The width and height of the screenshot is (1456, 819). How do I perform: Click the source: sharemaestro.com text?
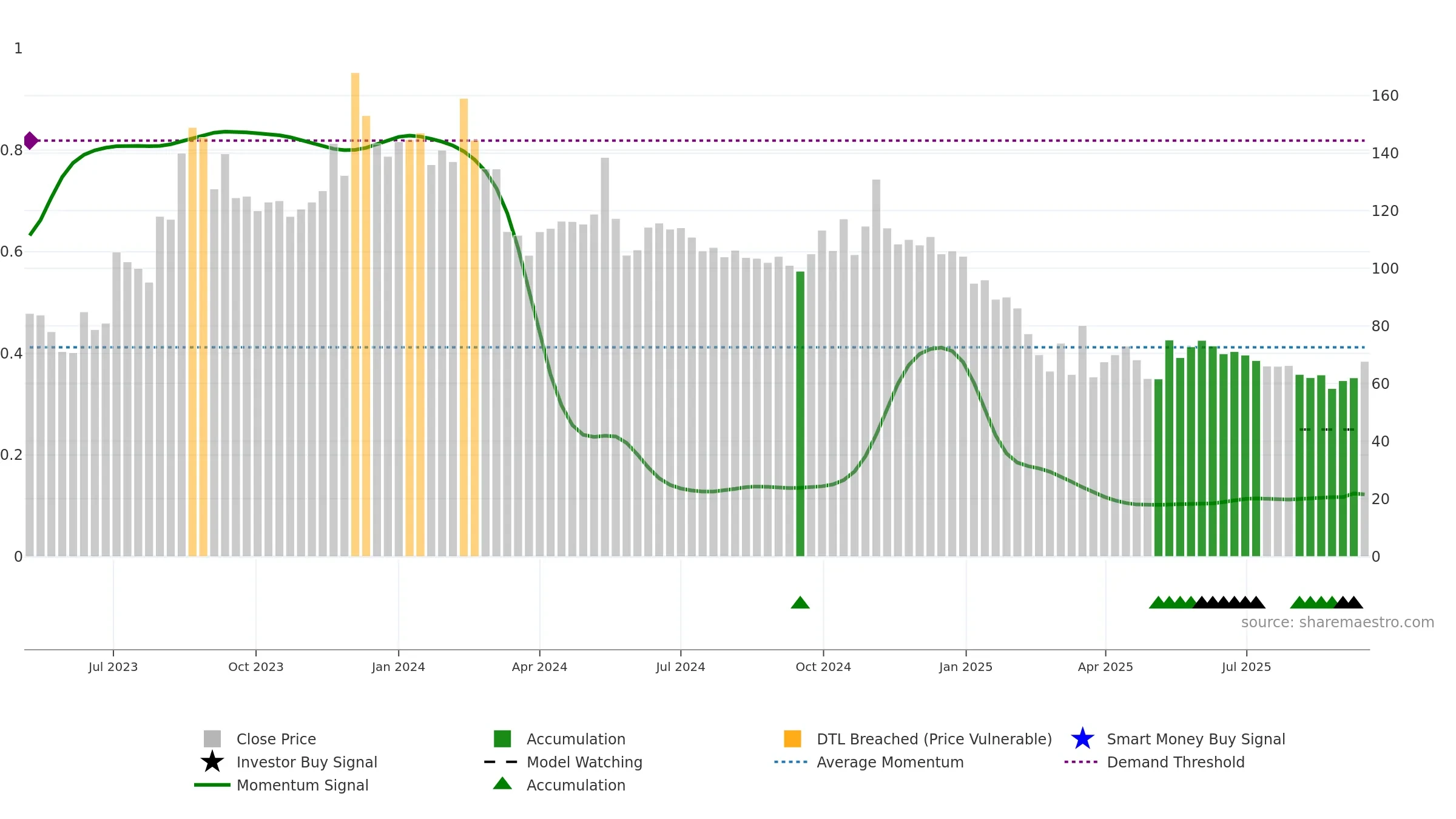pyautogui.click(x=1338, y=622)
